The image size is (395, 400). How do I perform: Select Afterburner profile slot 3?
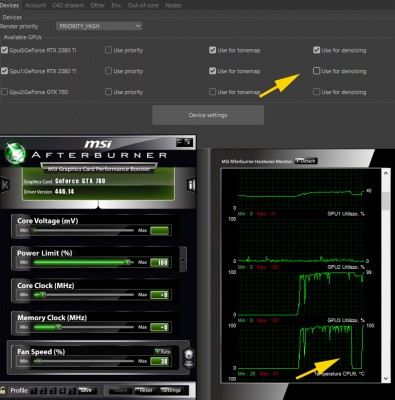pos(53,391)
